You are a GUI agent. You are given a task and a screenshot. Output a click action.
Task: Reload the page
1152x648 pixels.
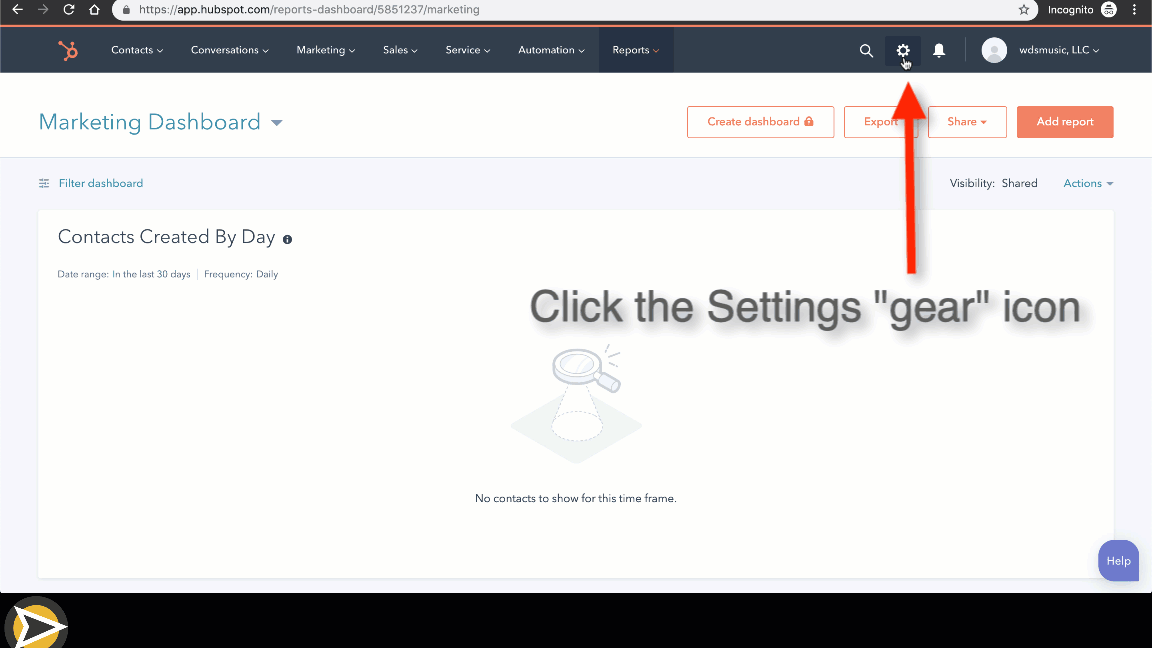tap(68, 10)
